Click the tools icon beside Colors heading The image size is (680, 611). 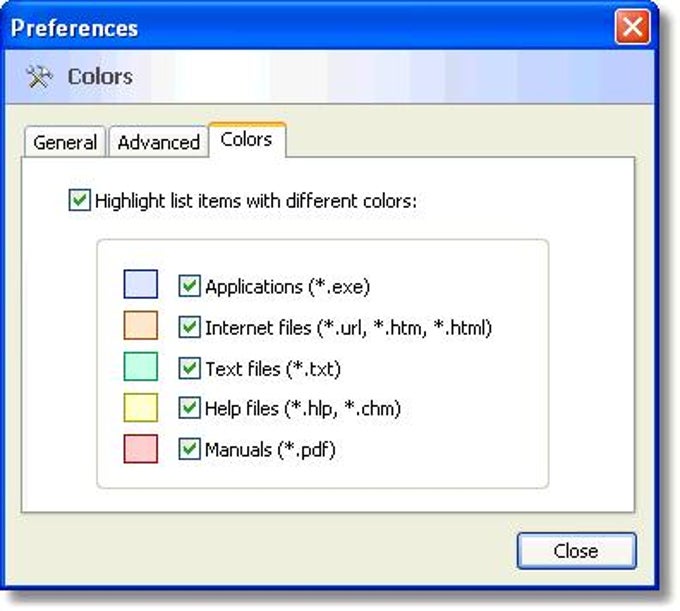click(39, 77)
